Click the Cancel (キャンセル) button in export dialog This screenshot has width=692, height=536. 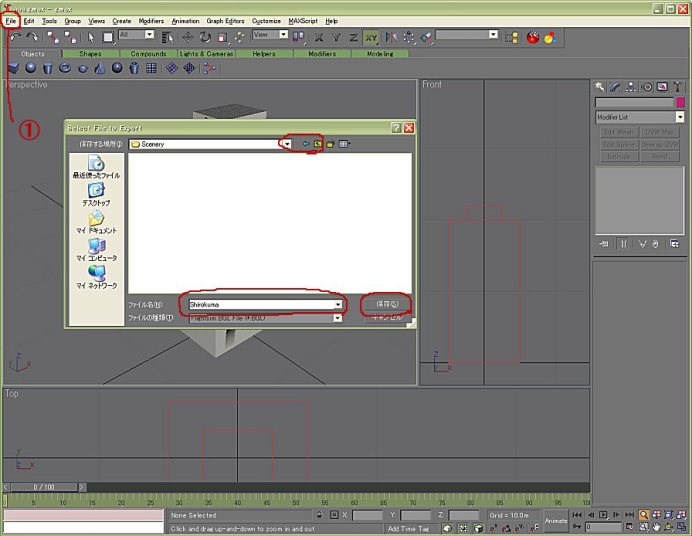pyautogui.click(x=387, y=317)
